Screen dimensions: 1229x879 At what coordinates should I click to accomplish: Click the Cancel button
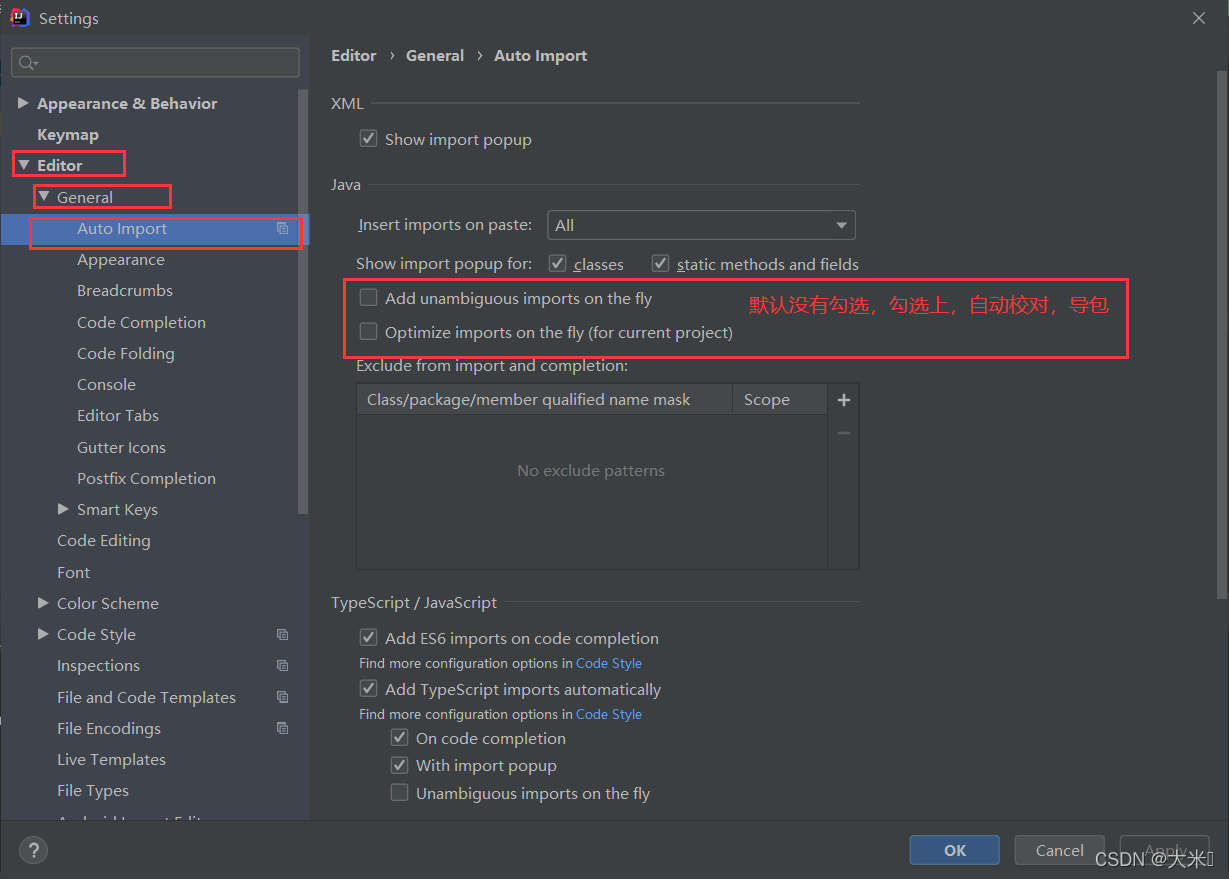tap(1060, 850)
